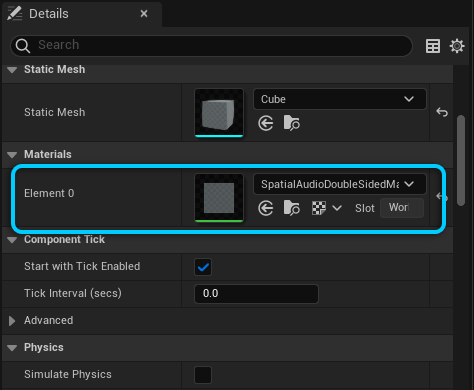Click the Tick Interval value field
Viewport: 474px width, 390px height.
pyautogui.click(x=256, y=294)
